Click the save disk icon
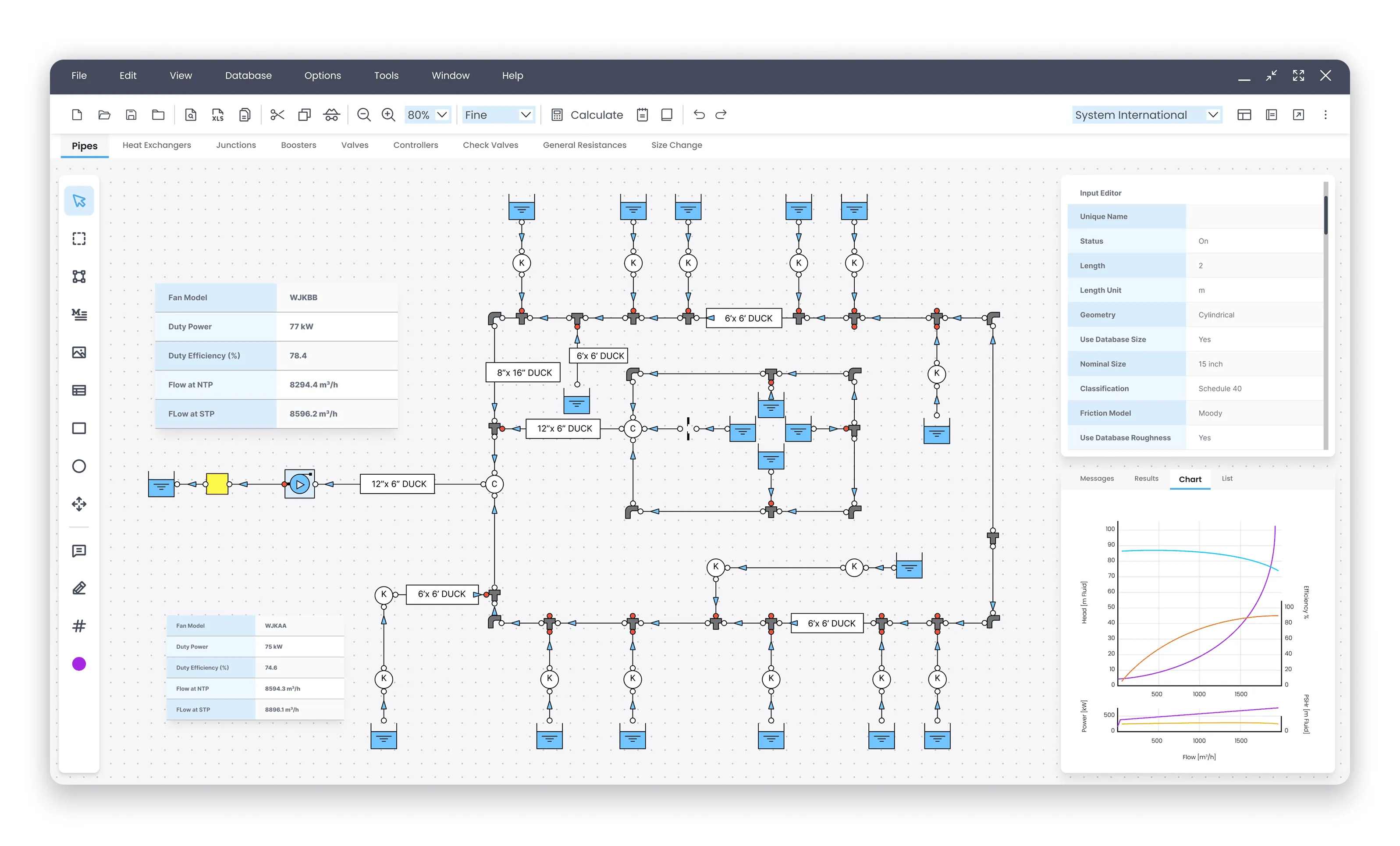The height and width of the screenshot is (846, 1400). [x=131, y=115]
